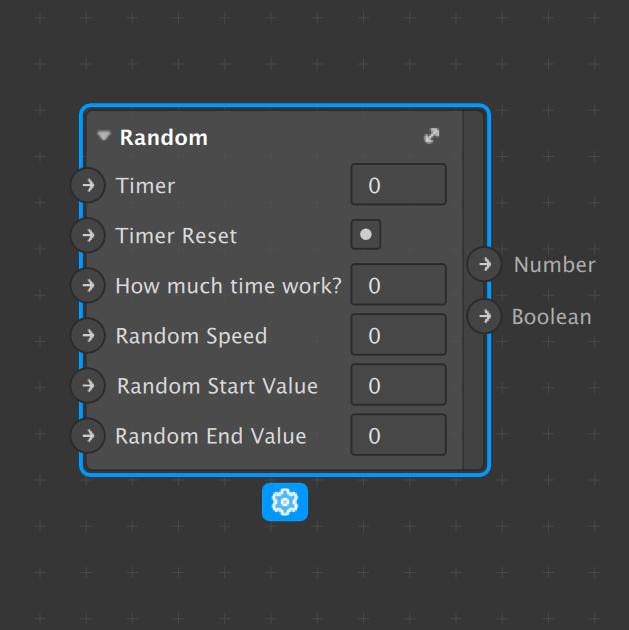The height and width of the screenshot is (630, 629).
Task: Click the Timer value field
Action: click(398, 185)
